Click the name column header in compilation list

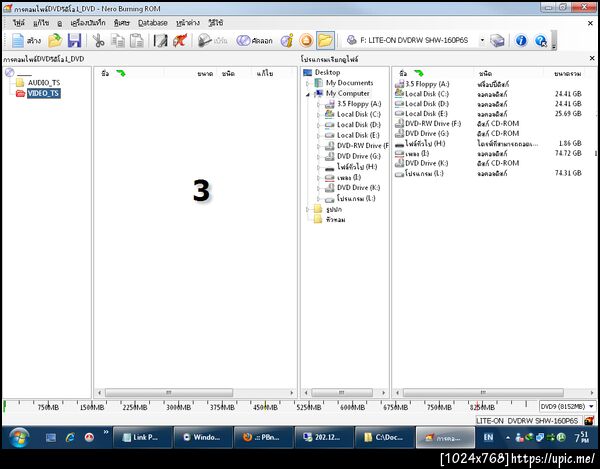[x=129, y=73]
